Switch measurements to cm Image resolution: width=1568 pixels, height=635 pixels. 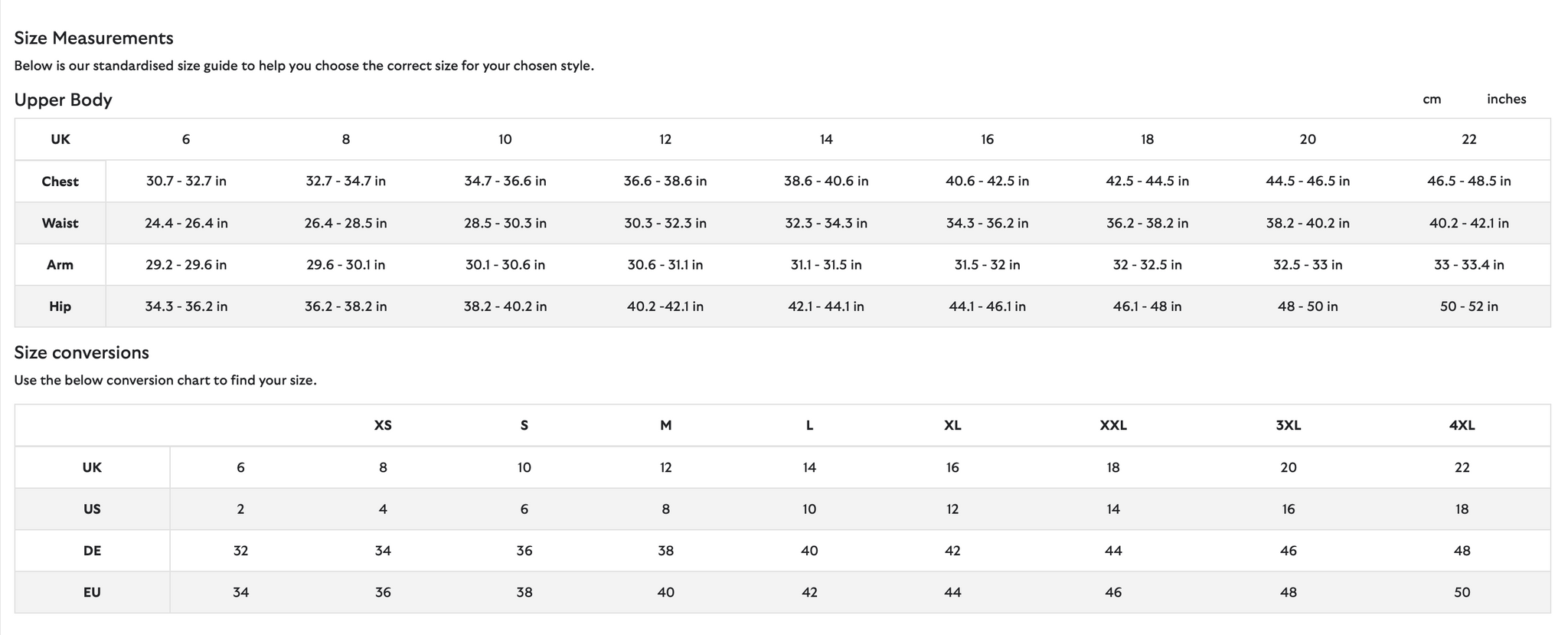(x=1432, y=100)
